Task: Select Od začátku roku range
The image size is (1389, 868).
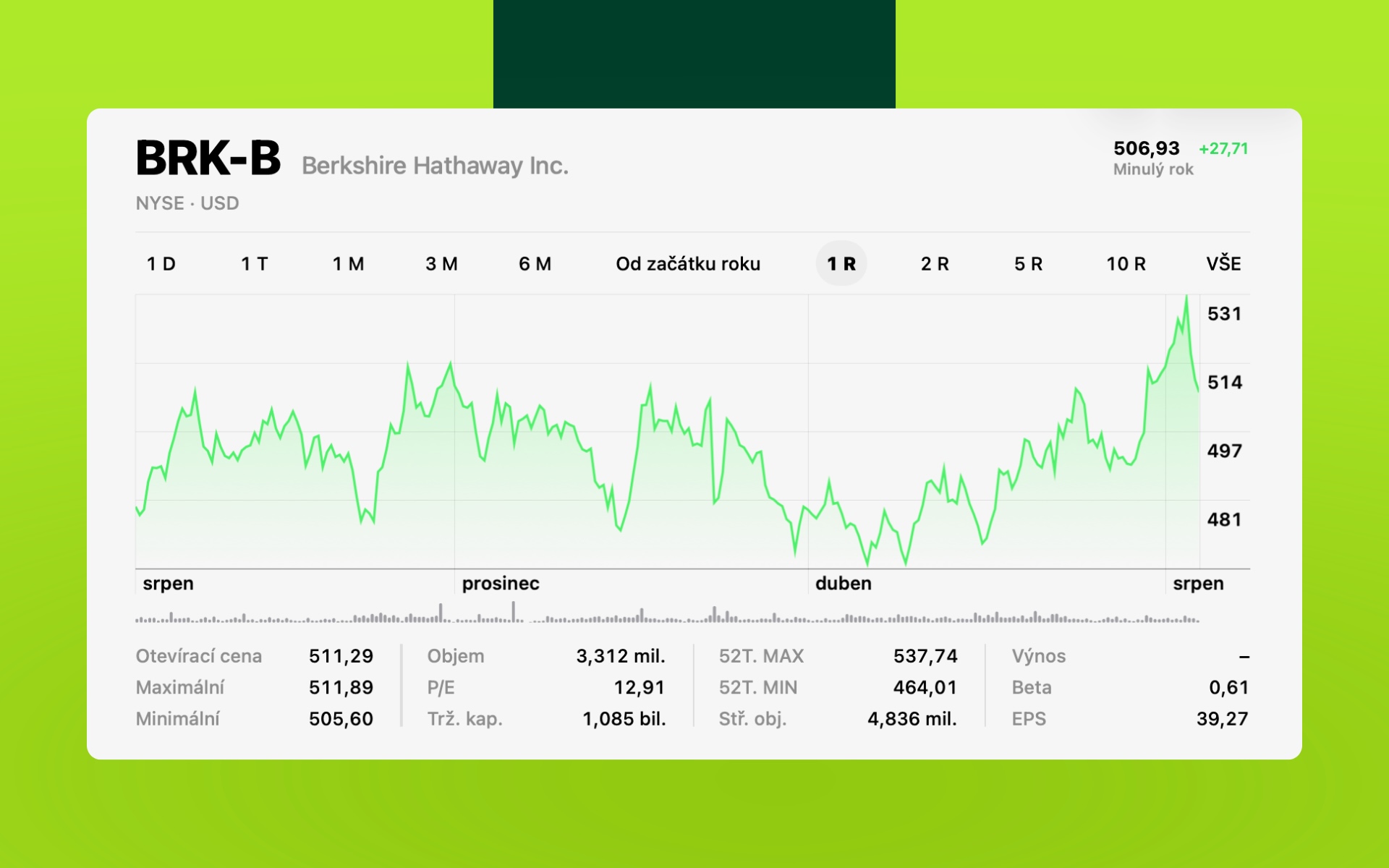Action: click(688, 264)
